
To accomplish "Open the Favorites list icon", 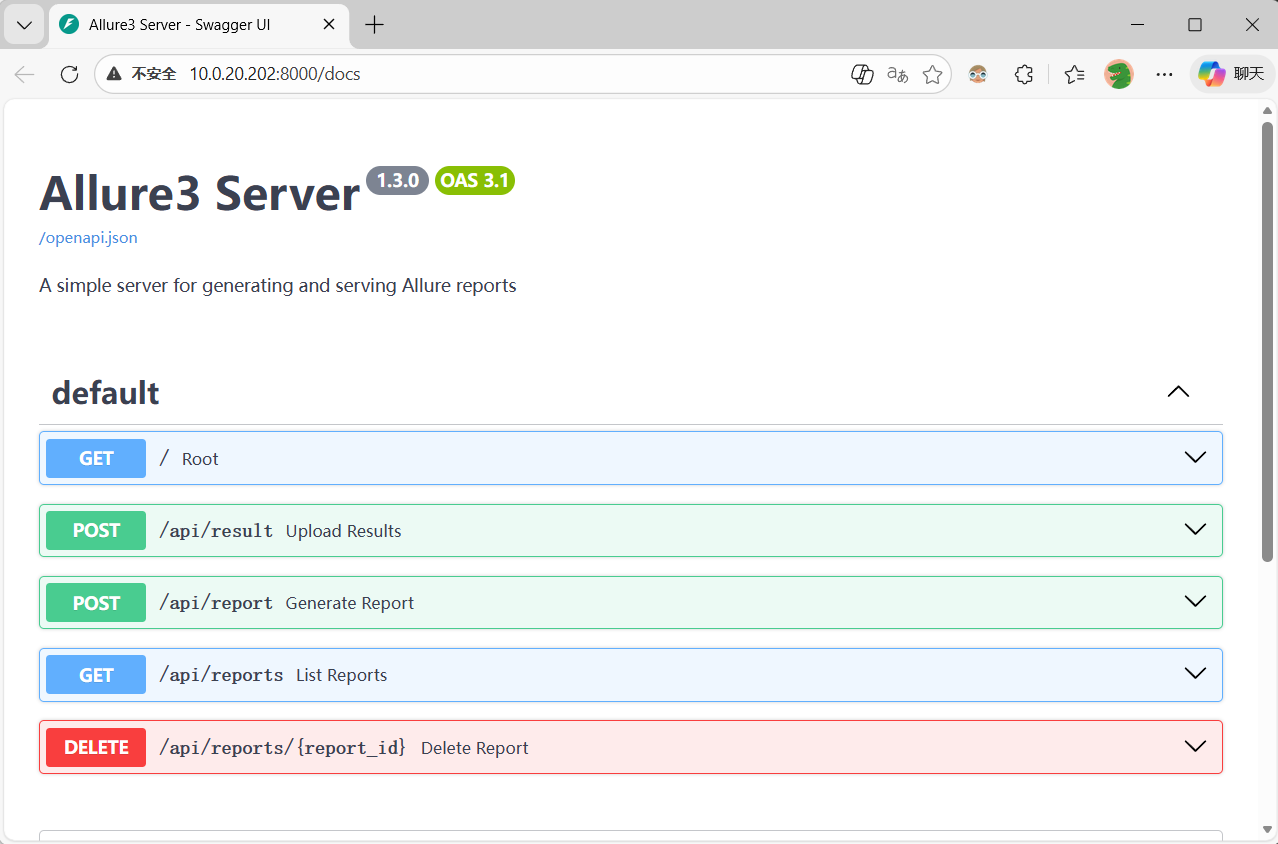I will [x=1075, y=74].
